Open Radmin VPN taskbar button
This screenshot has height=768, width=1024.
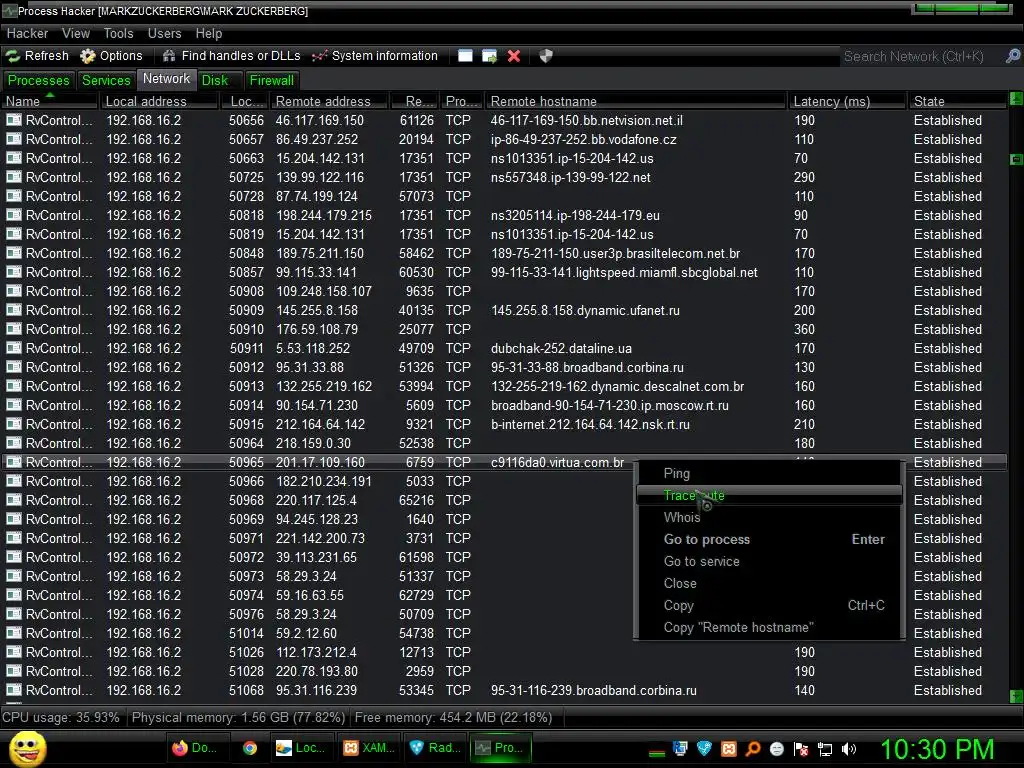434,748
